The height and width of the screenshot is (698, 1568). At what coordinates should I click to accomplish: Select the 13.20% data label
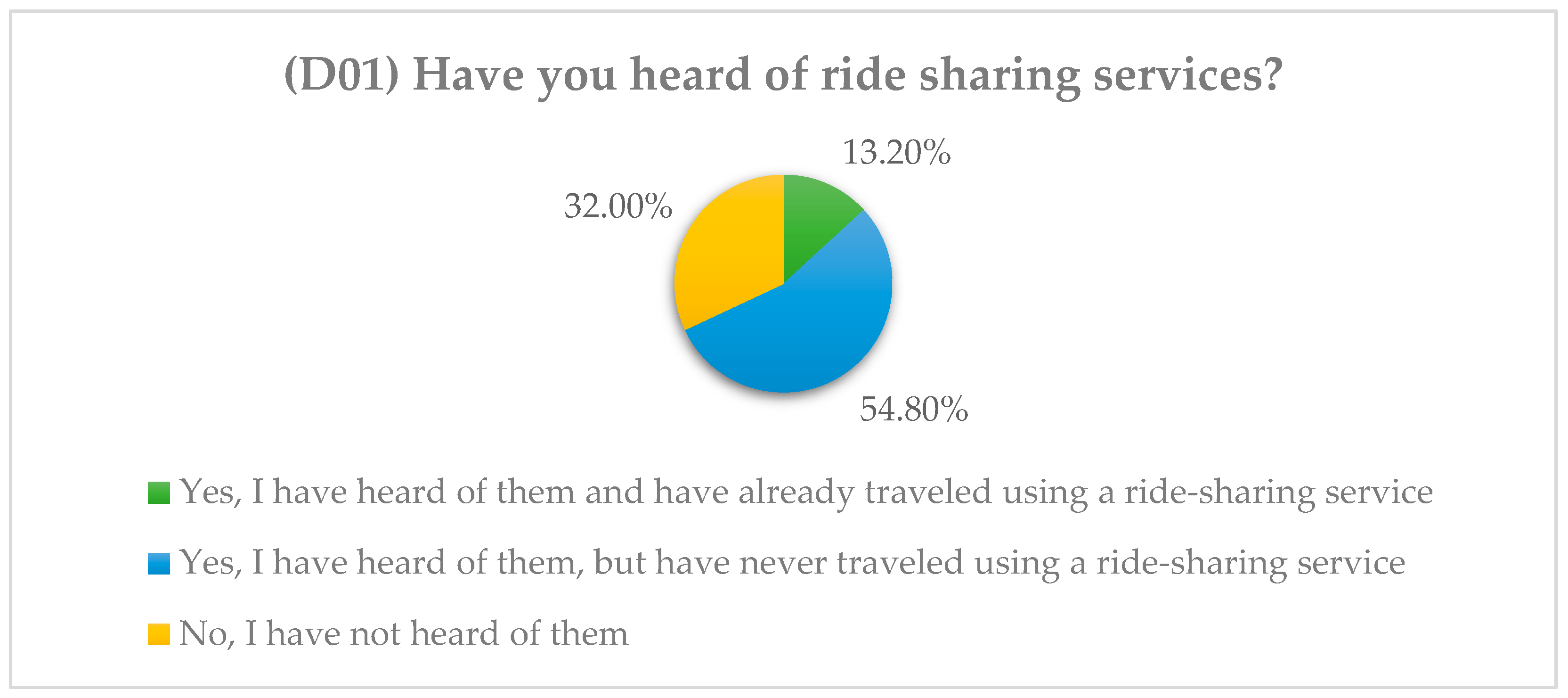click(896, 152)
